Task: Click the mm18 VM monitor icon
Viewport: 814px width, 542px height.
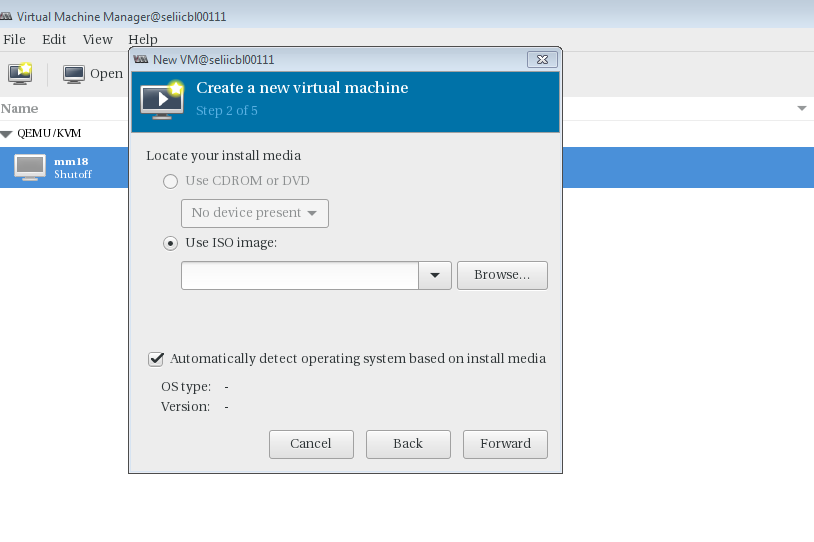Action: pyautogui.click(x=30, y=168)
